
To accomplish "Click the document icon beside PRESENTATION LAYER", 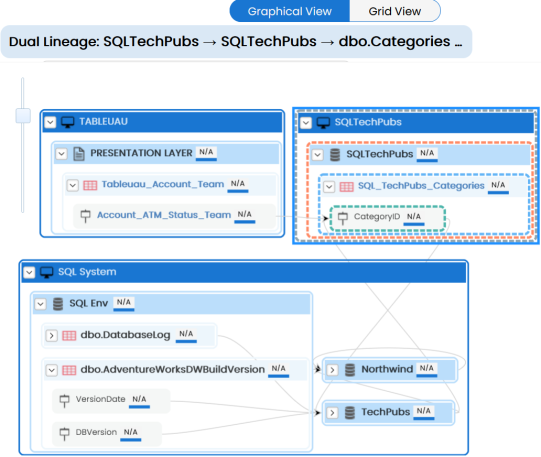I will [79, 154].
